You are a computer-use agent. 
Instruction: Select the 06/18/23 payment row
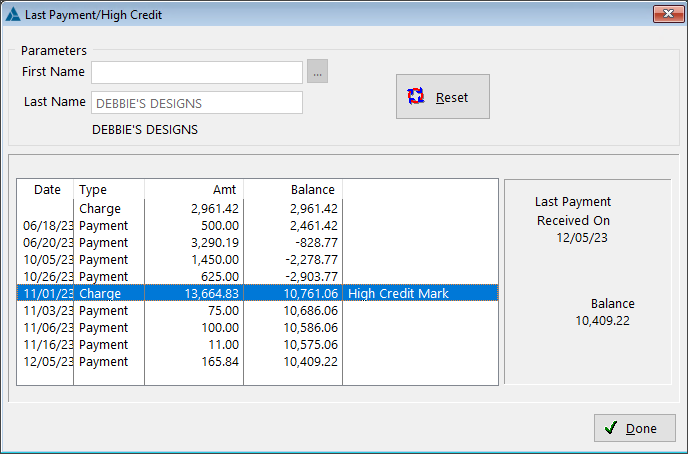point(257,225)
